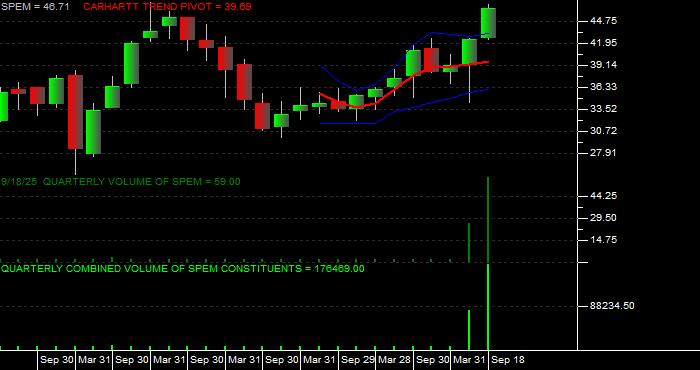Select the 33.52 price axis value
Viewport: 700px width, 370px height.
603,108
